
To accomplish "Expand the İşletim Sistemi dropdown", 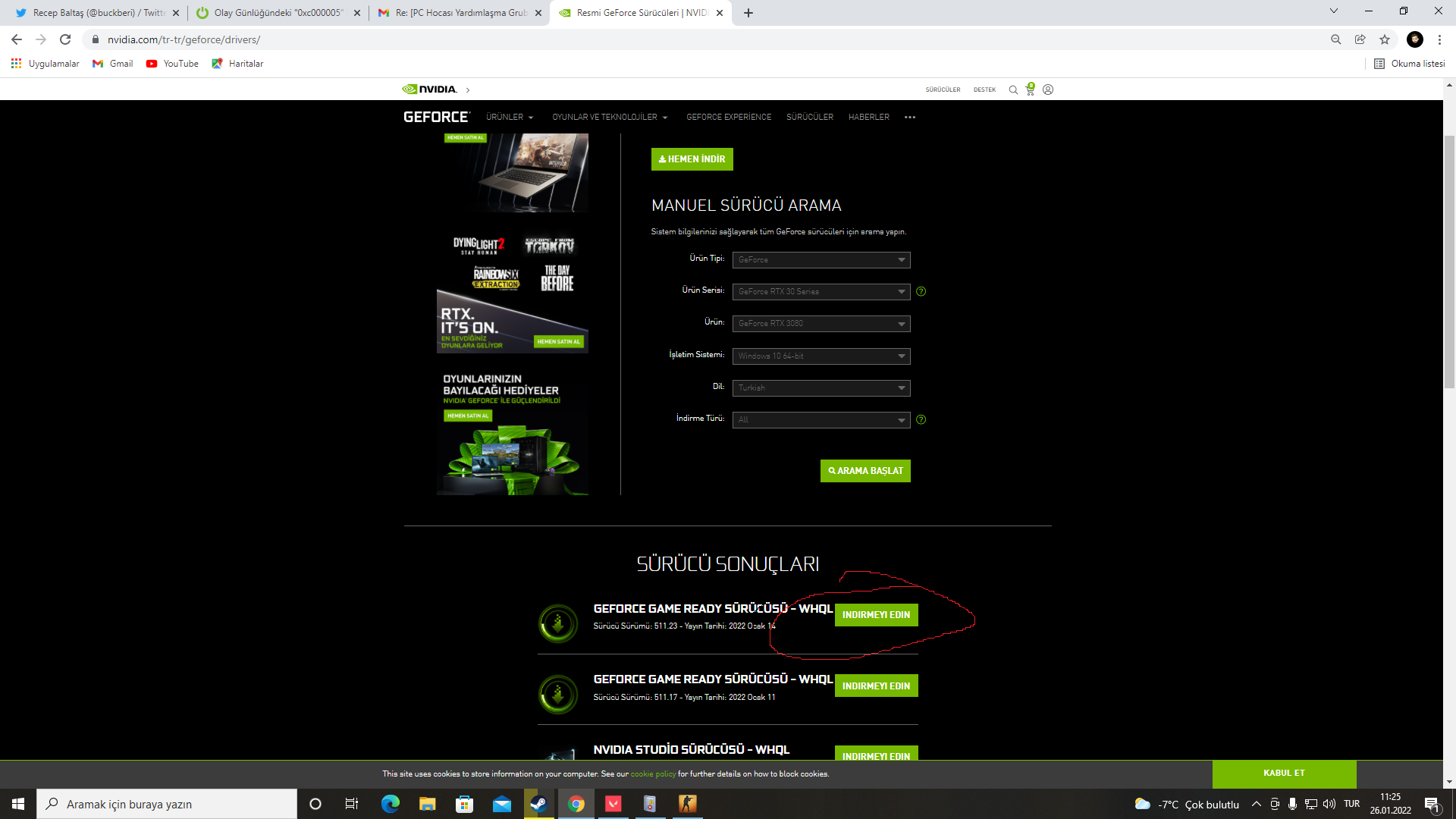I will [821, 356].
